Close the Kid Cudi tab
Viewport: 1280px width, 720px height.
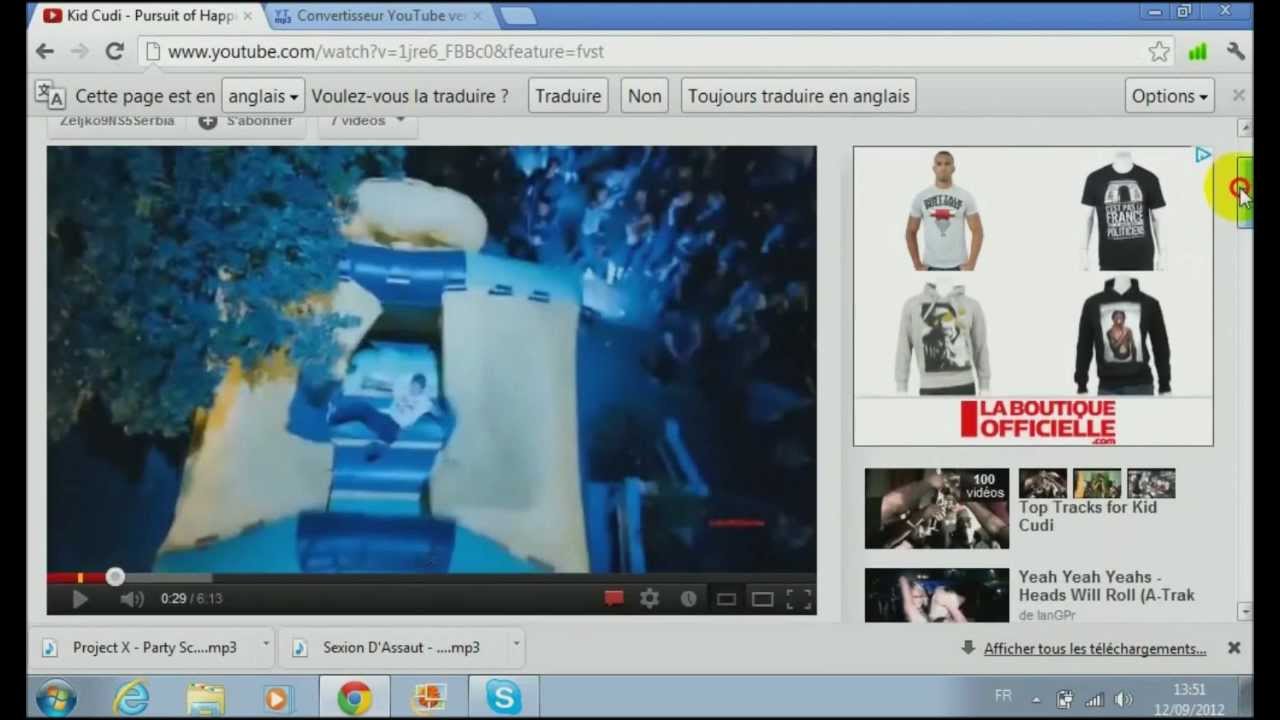tap(247, 16)
